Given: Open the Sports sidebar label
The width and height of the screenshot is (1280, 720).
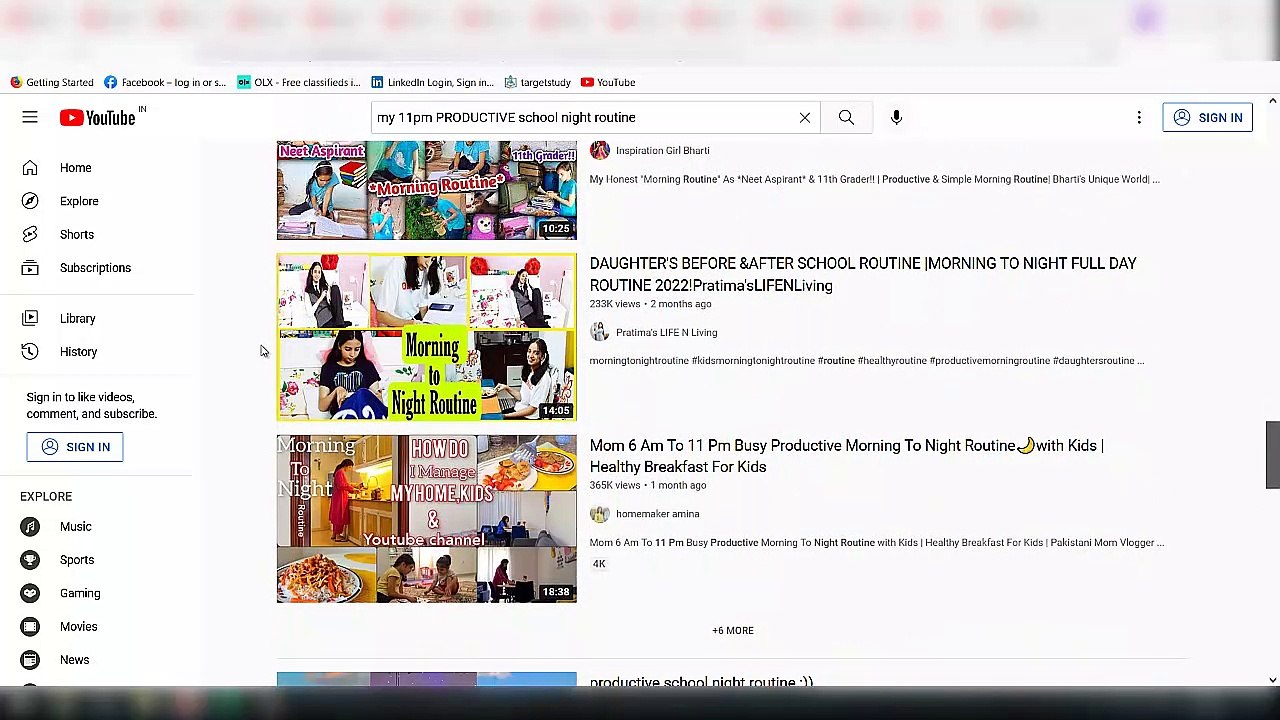Looking at the screenshot, I should pyautogui.click(x=77, y=560).
